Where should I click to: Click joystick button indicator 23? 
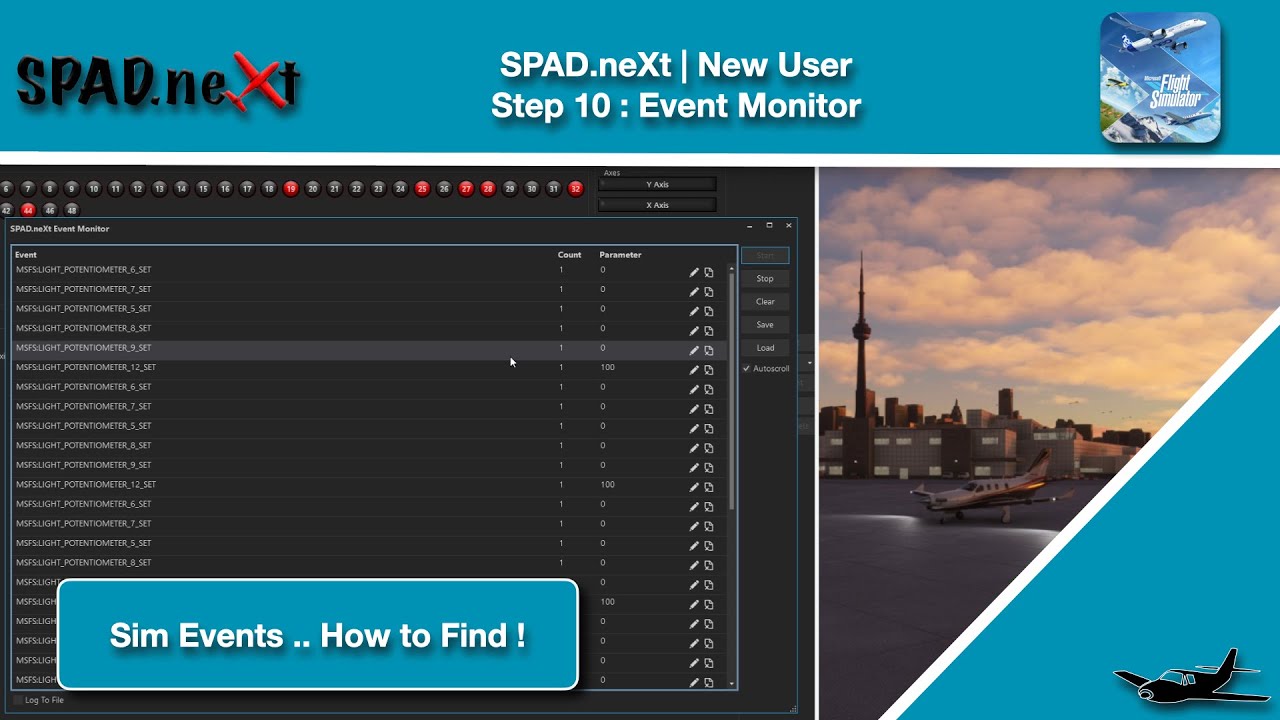tap(379, 188)
